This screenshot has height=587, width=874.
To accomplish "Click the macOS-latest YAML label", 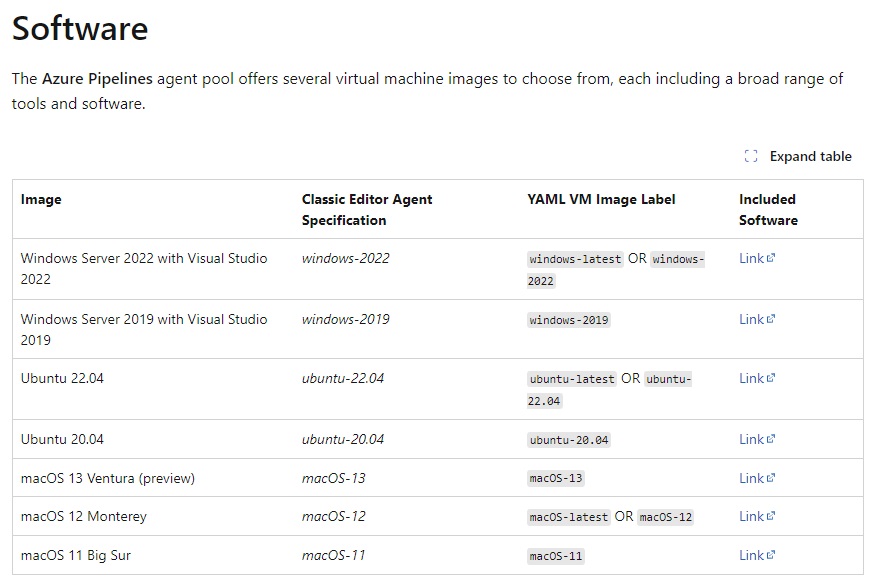I will click(569, 517).
